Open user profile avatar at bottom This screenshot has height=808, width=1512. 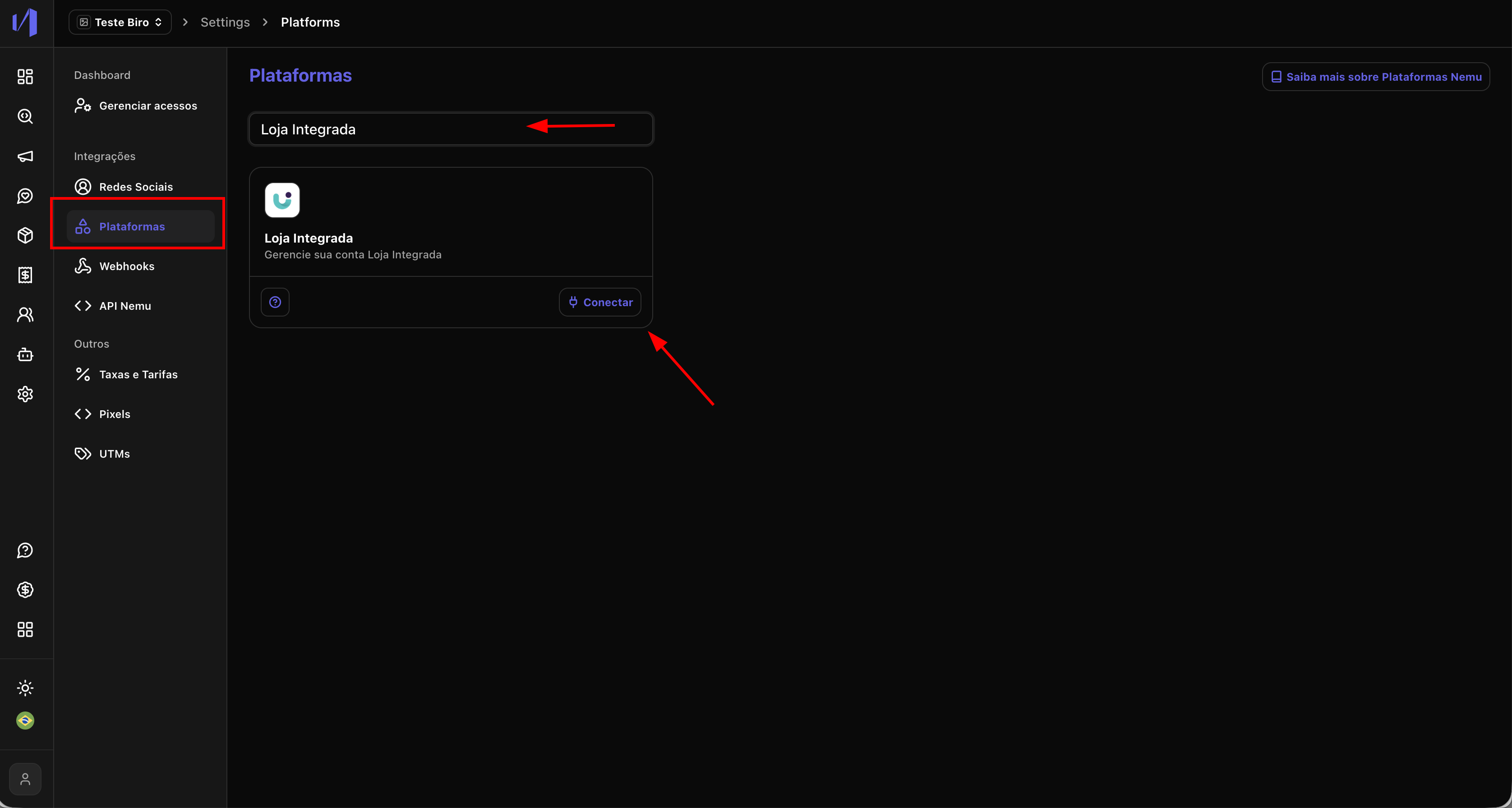pyautogui.click(x=25, y=779)
